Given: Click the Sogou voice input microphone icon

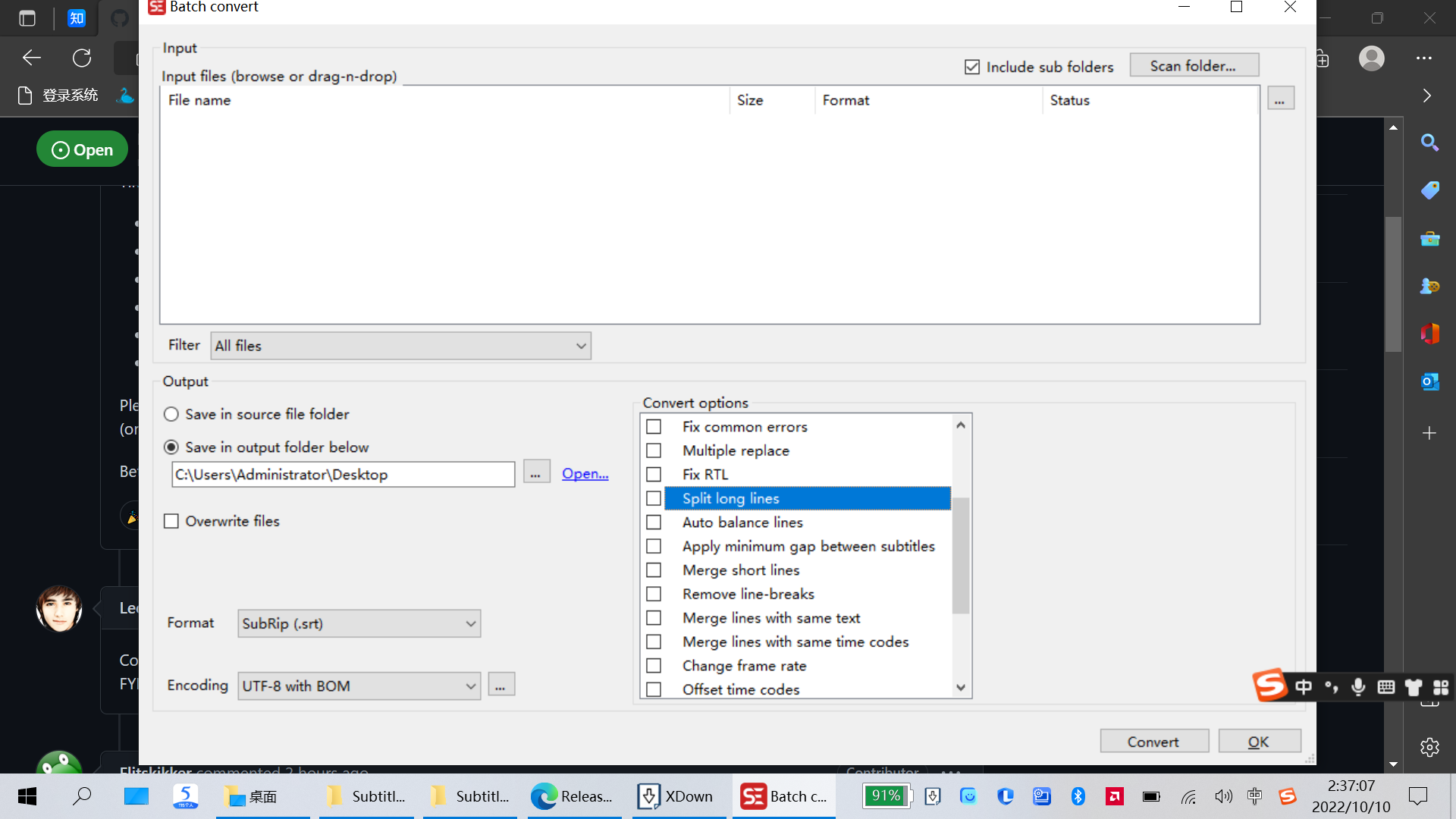Looking at the screenshot, I should 1358,686.
